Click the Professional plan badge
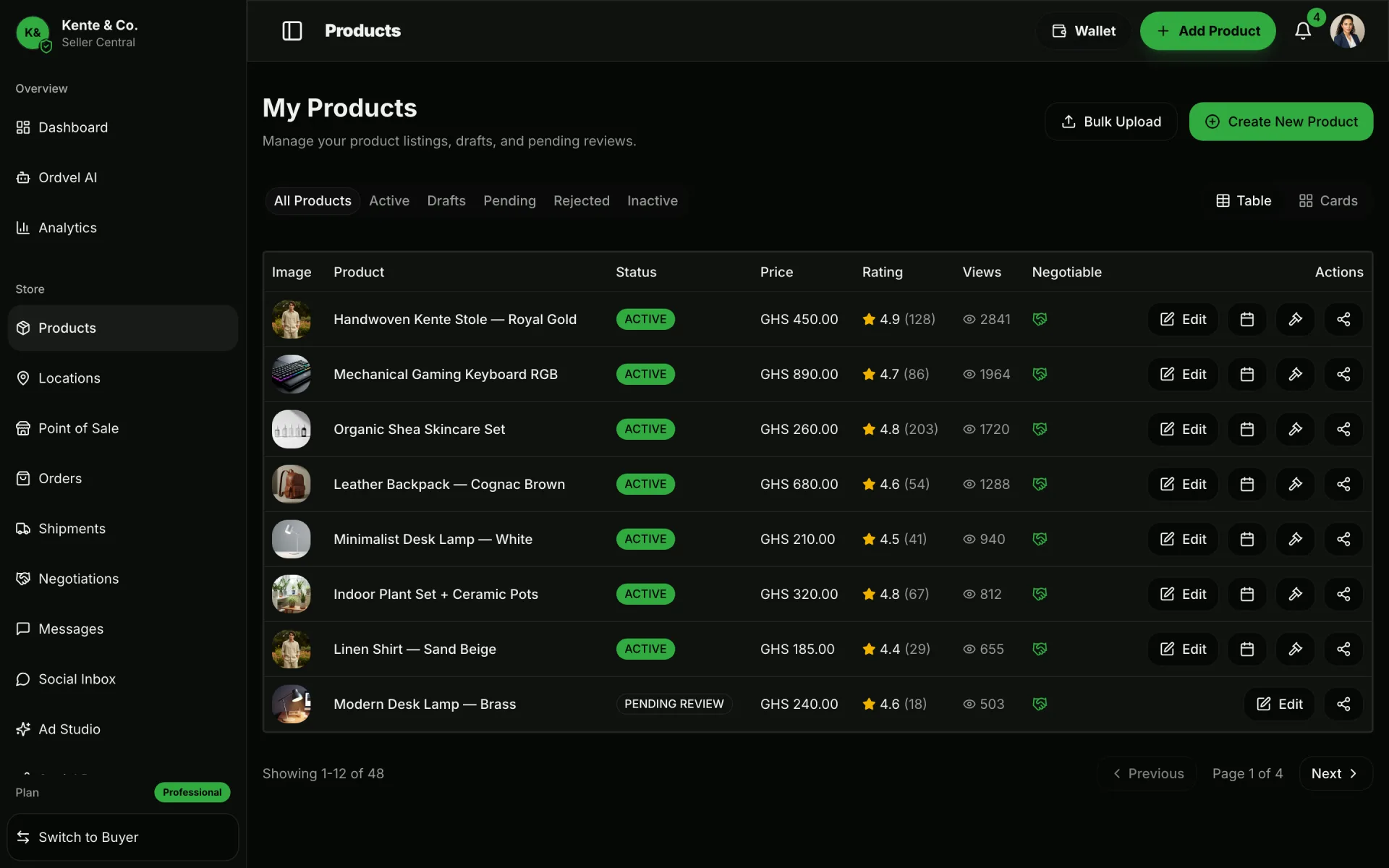The height and width of the screenshot is (868, 1389). pyautogui.click(x=192, y=792)
